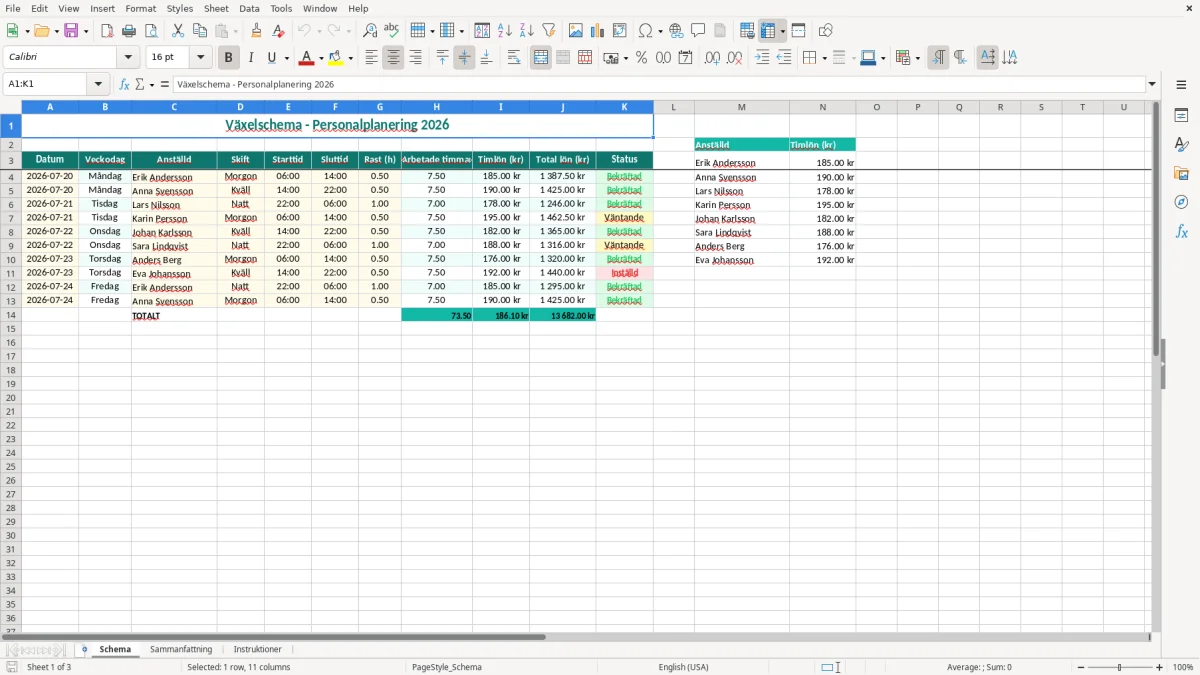Toggle Bold formatting
1200x675 pixels.
click(x=228, y=58)
